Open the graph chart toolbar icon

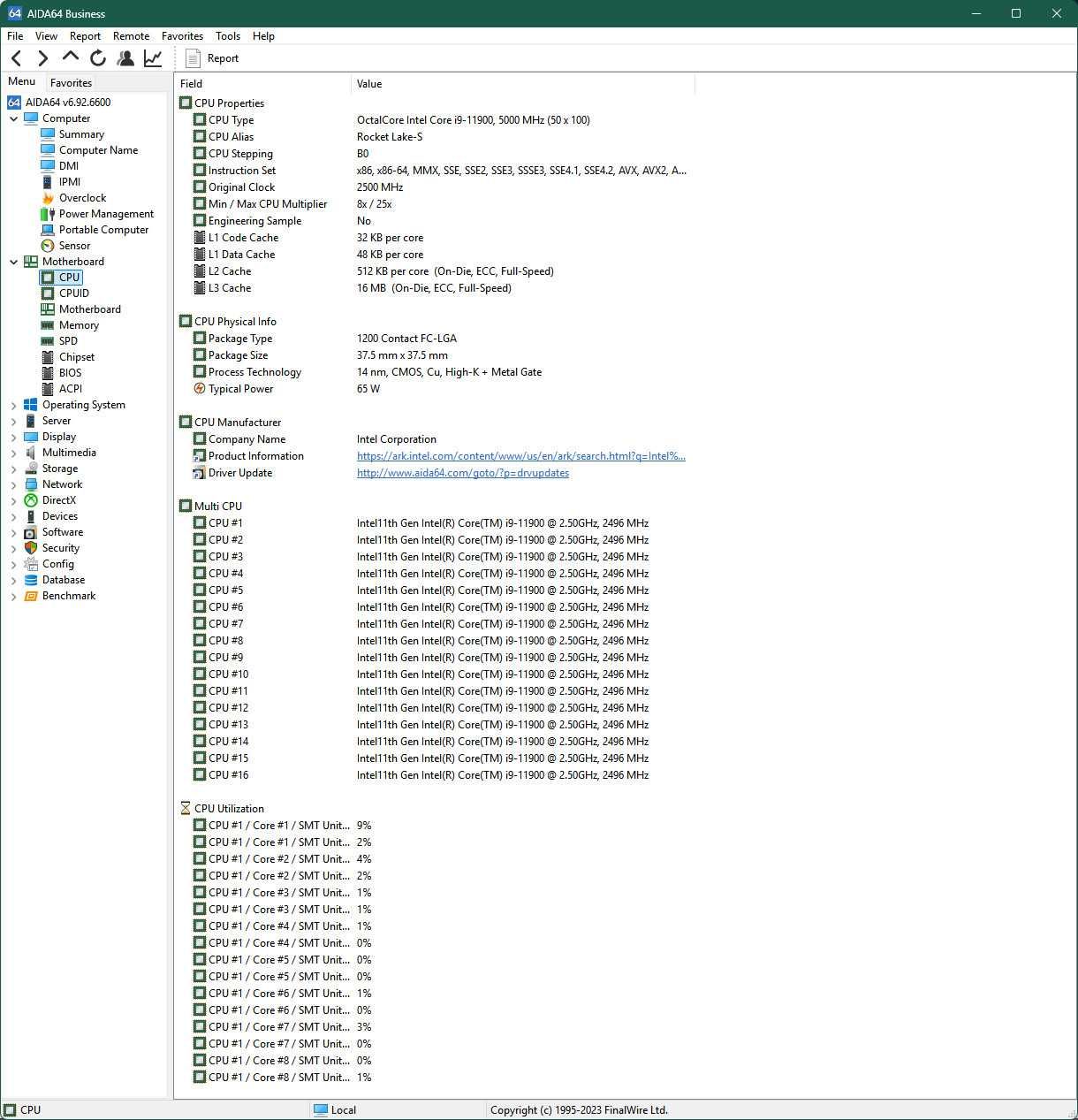153,58
